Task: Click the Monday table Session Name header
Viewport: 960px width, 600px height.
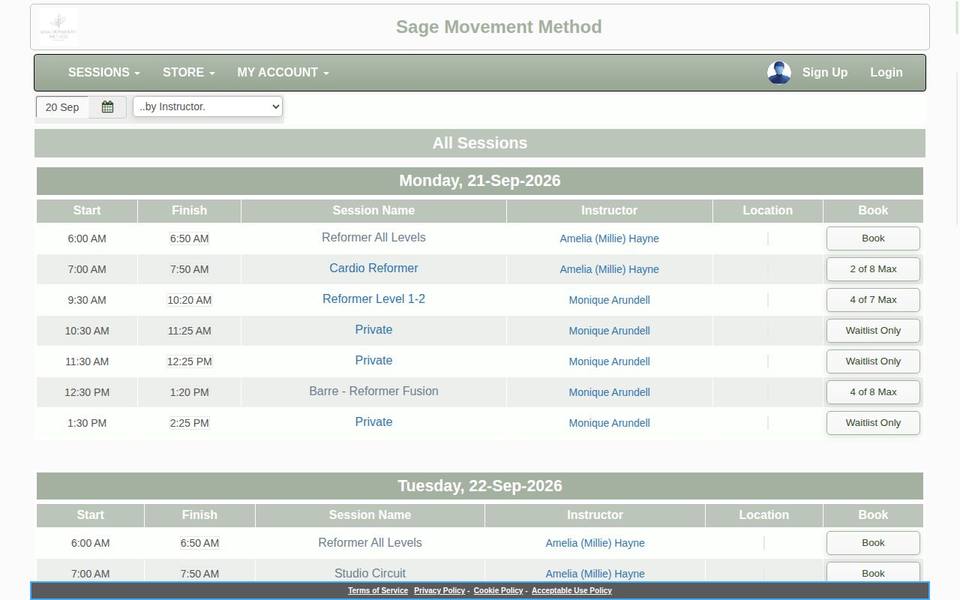Action: coord(373,211)
